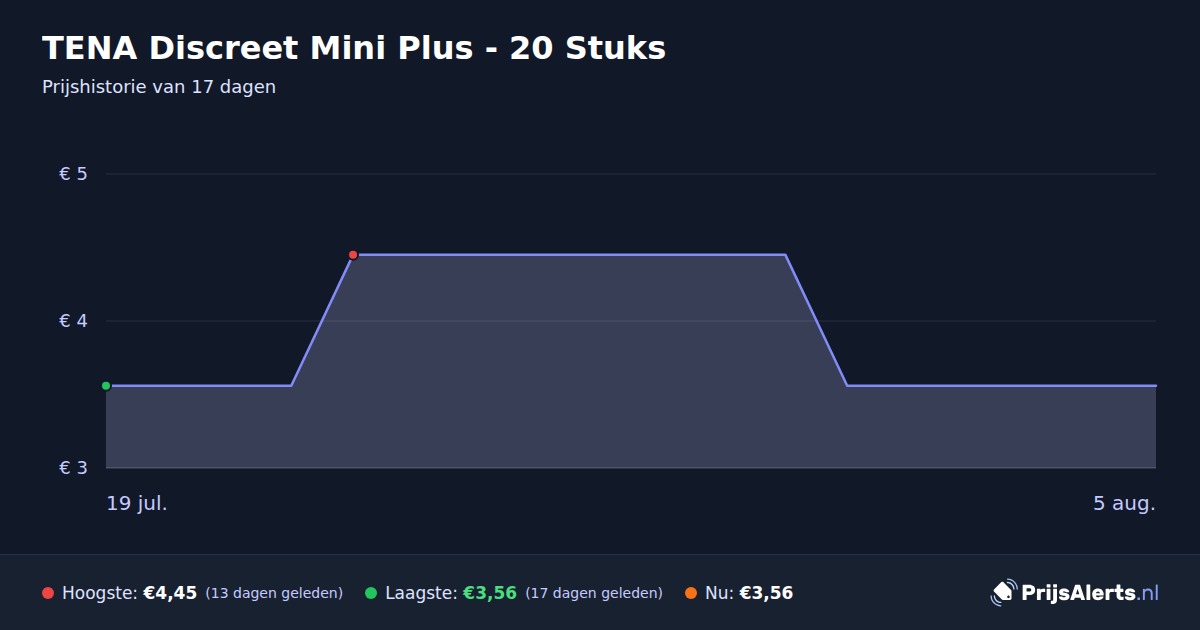The height and width of the screenshot is (630, 1200).
Task: Click the 19 jul. start date label
Action: pos(137,503)
